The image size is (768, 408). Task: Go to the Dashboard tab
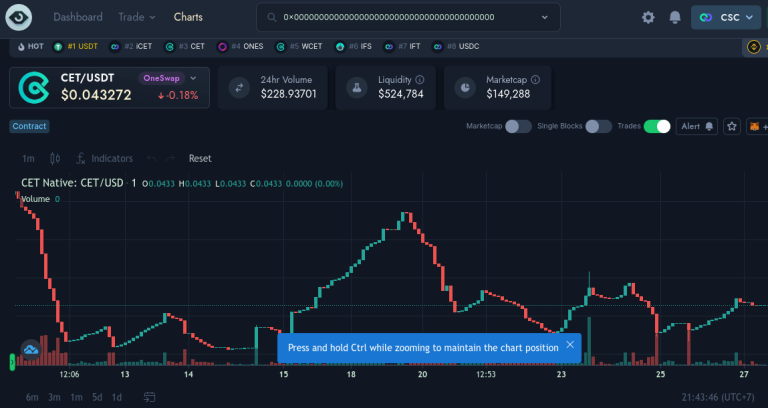77,17
